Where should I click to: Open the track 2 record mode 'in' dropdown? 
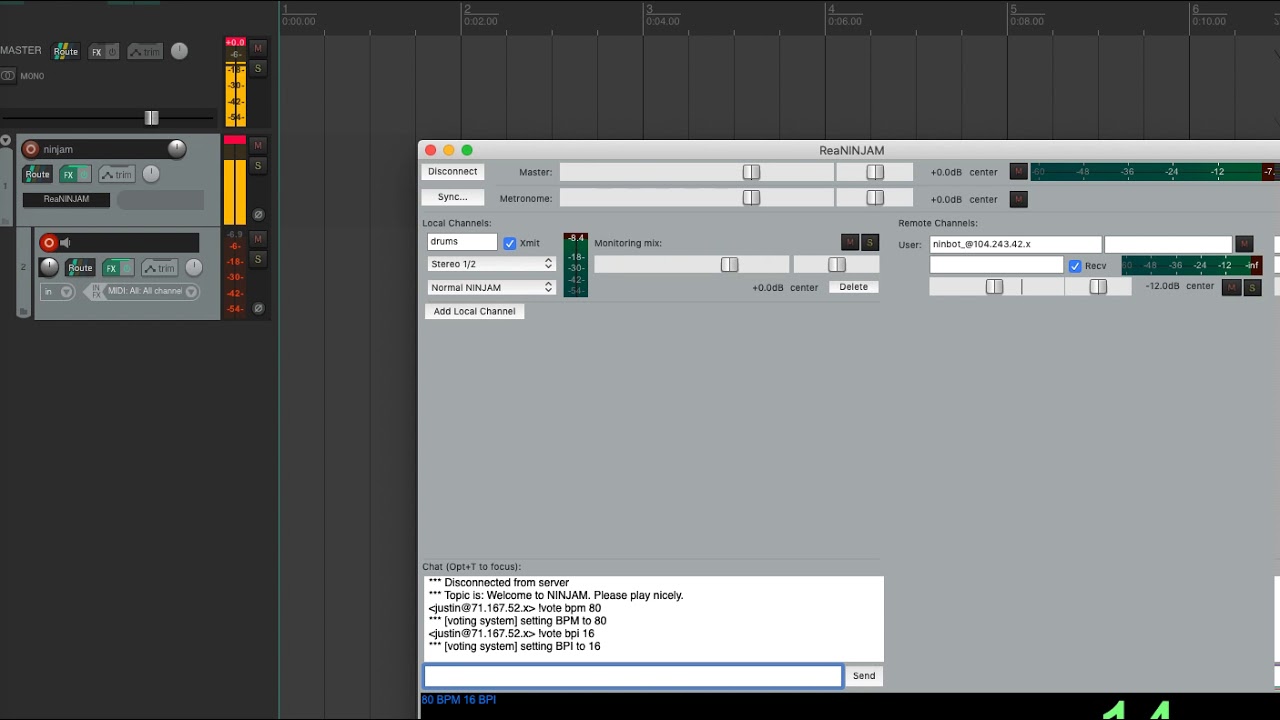[58, 292]
